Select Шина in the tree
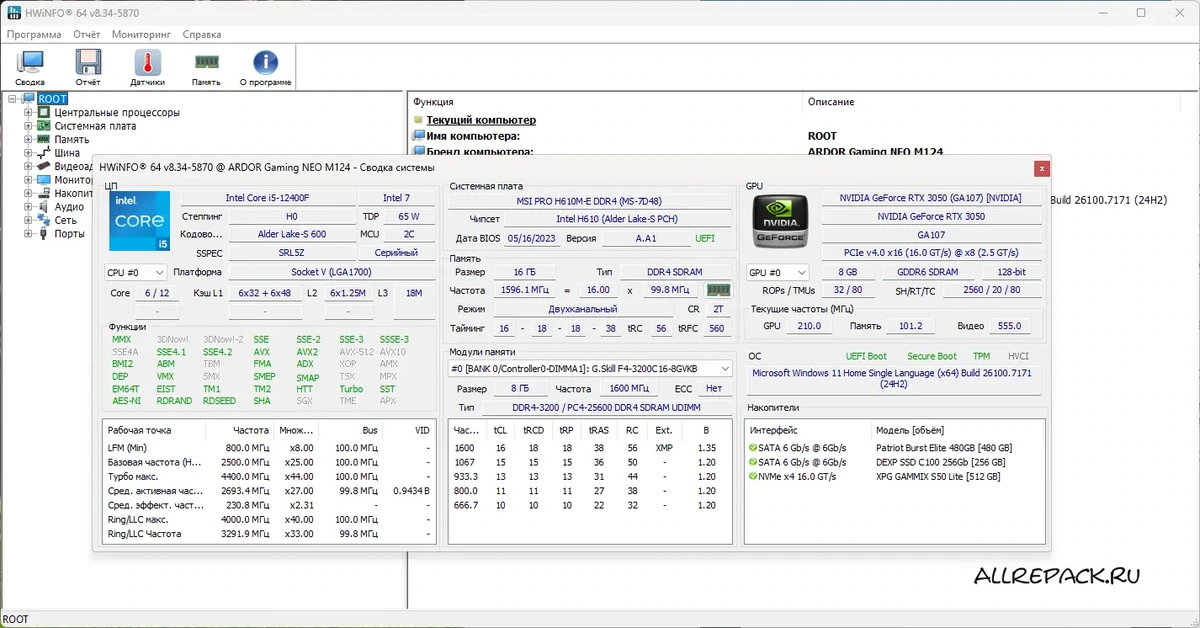The height and width of the screenshot is (628, 1200). 67,153
